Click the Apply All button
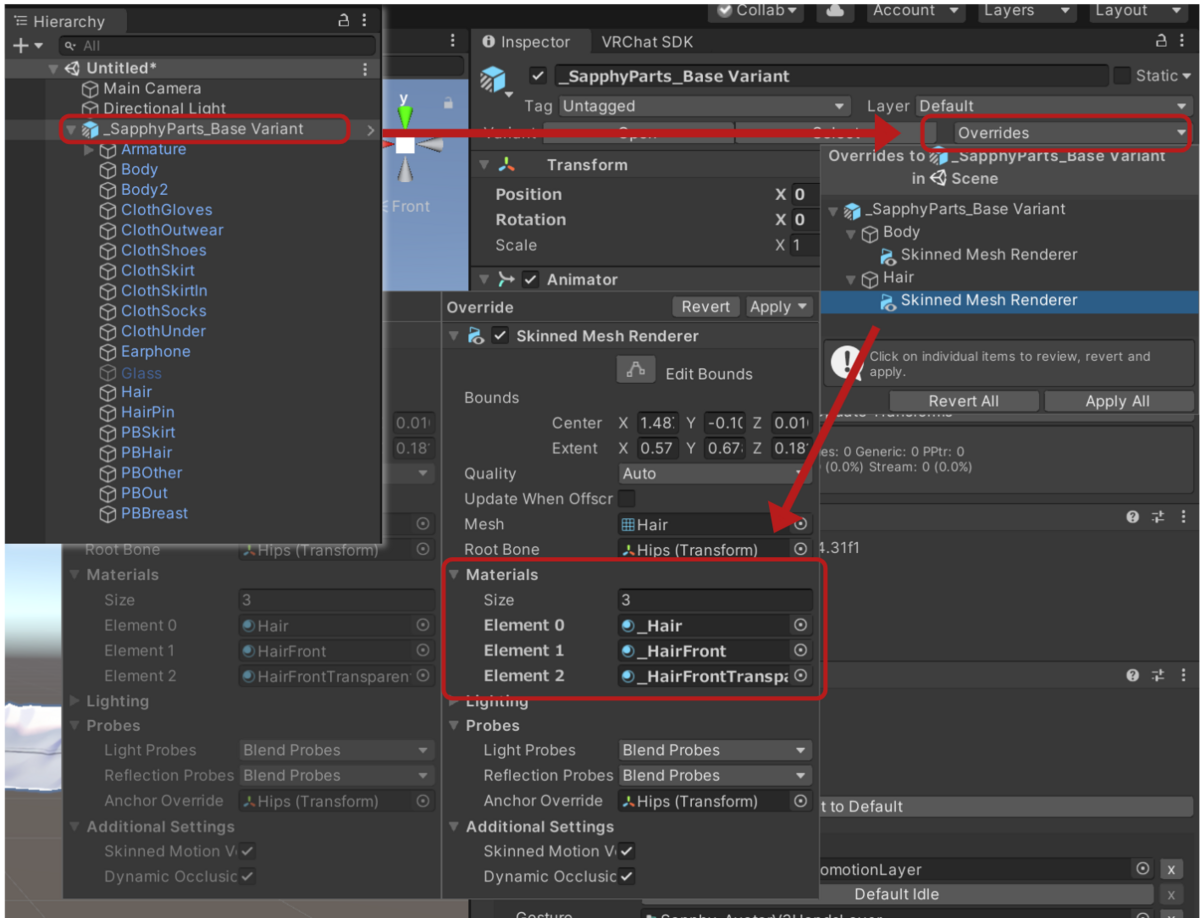The width and height of the screenshot is (1200, 918). click(1117, 401)
